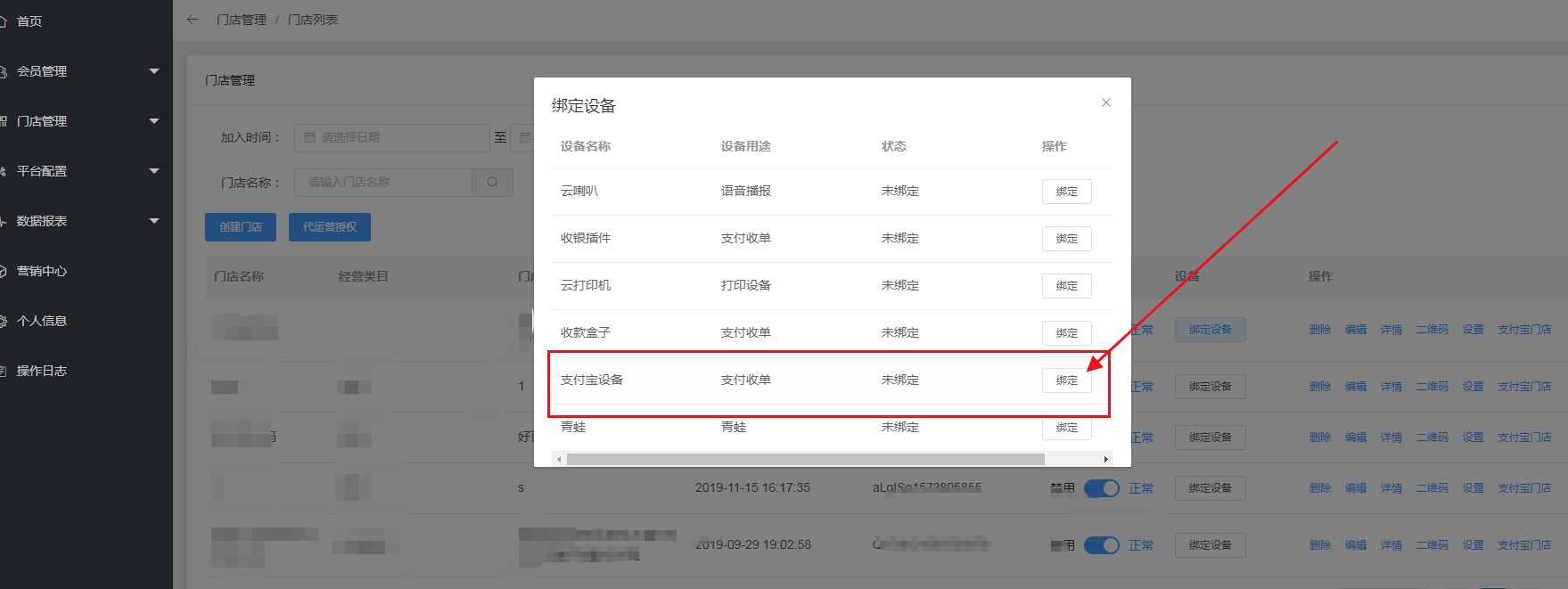The width and height of the screenshot is (1568, 589).
Task: Click the 门店列表 breadcrumb item
Action: (x=313, y=20)
